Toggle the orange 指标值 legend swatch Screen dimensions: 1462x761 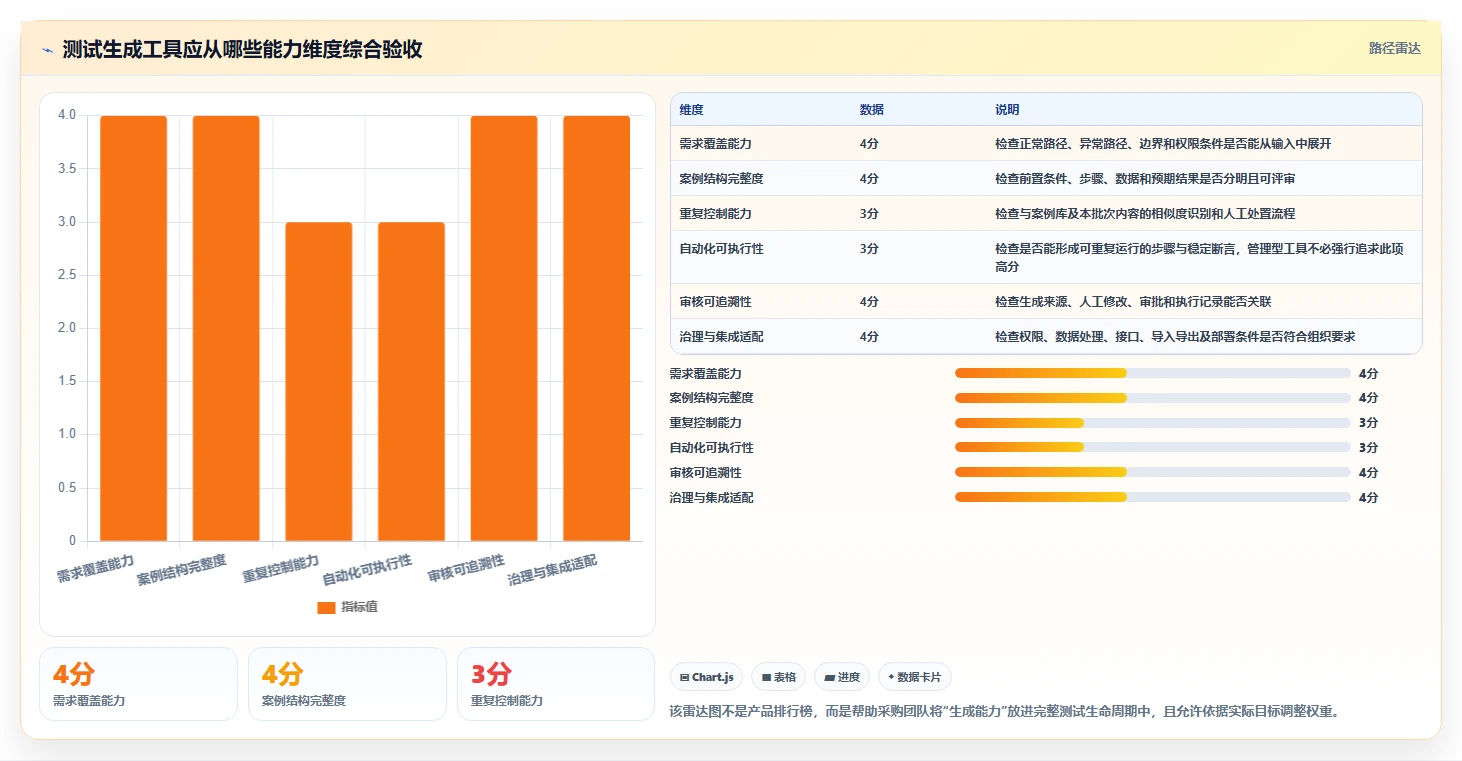coord(326,607)
